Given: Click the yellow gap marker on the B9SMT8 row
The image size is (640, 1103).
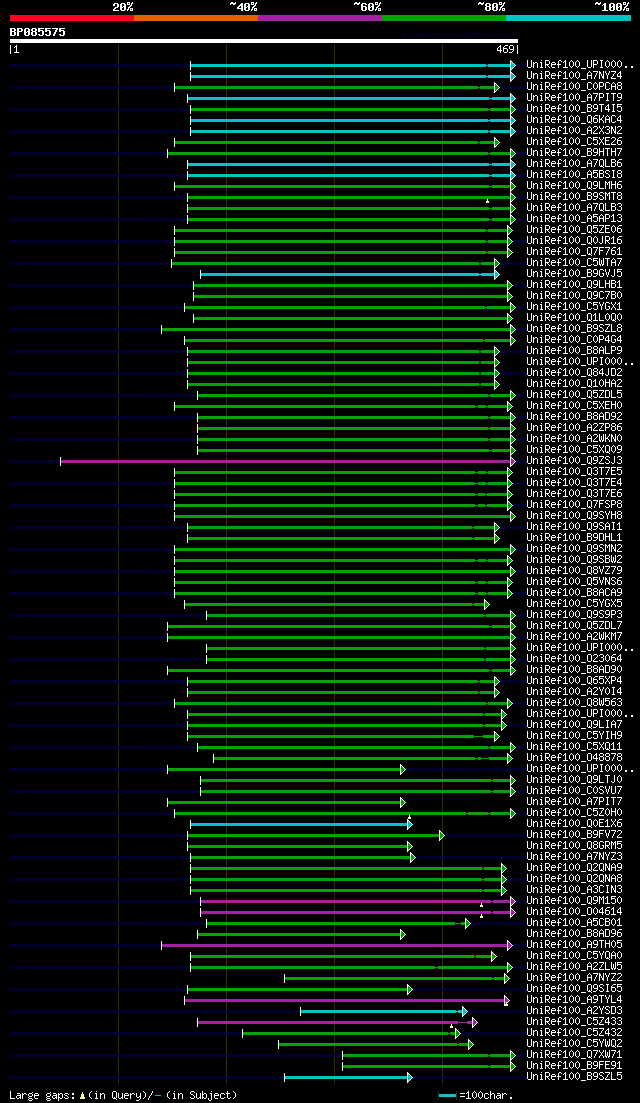Looking at the screenshot, I should (487, 201).
